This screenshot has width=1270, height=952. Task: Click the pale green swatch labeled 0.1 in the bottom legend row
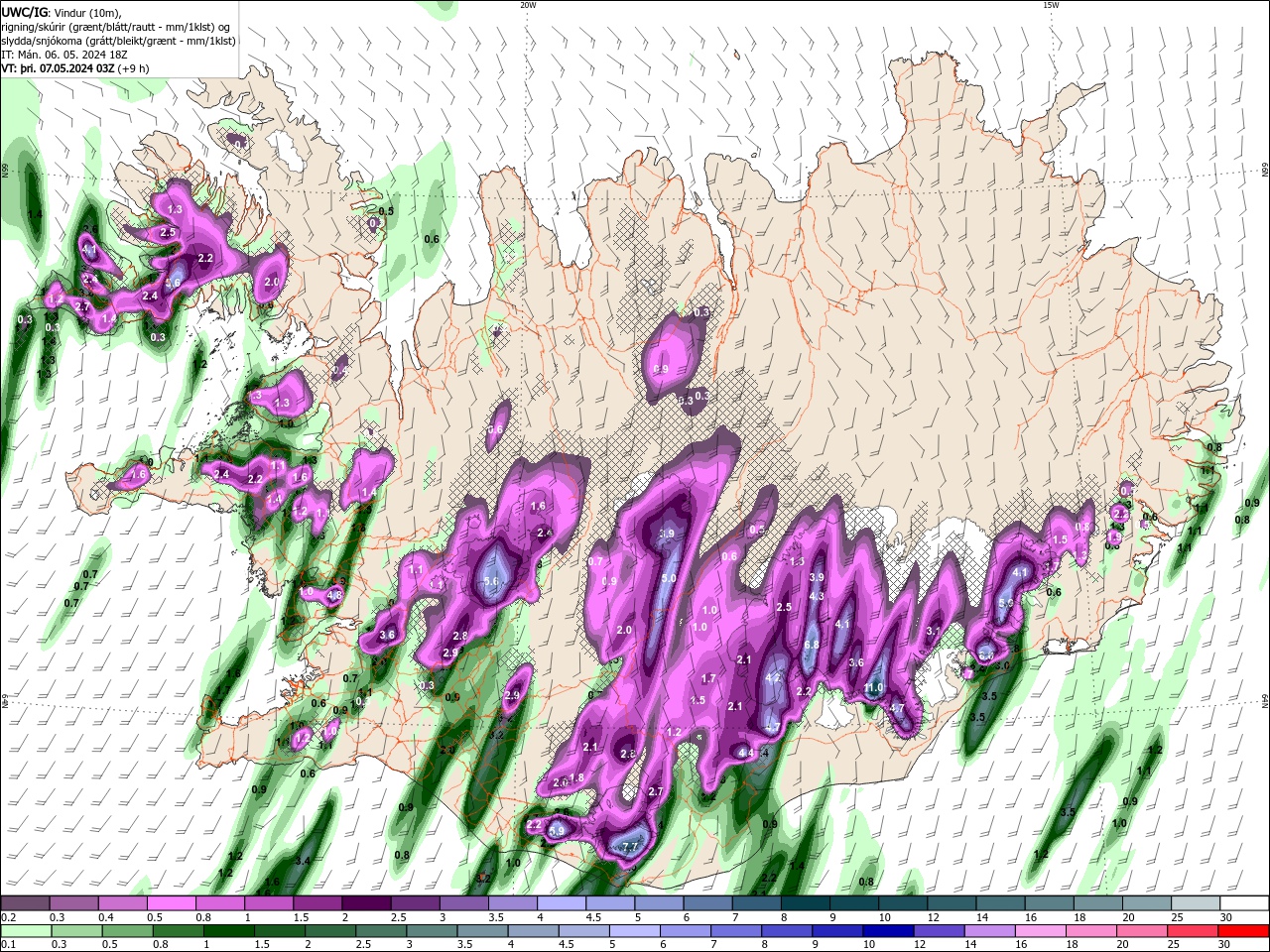25,931
